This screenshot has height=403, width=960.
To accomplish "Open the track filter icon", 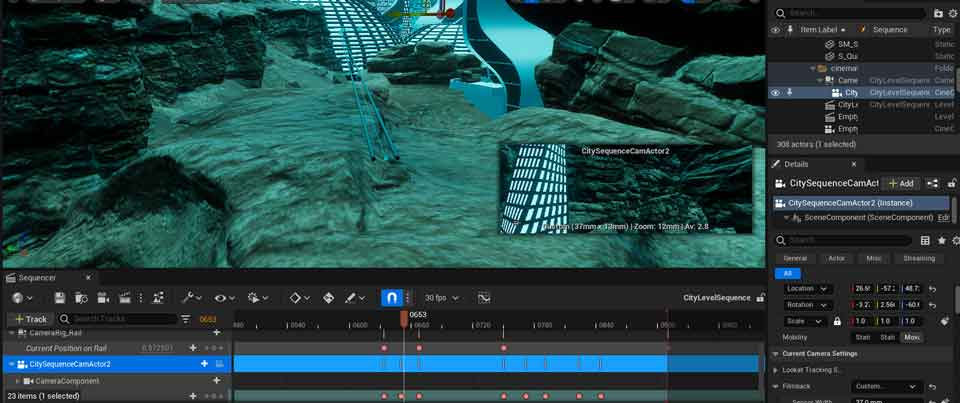I will tap(186, 319).
